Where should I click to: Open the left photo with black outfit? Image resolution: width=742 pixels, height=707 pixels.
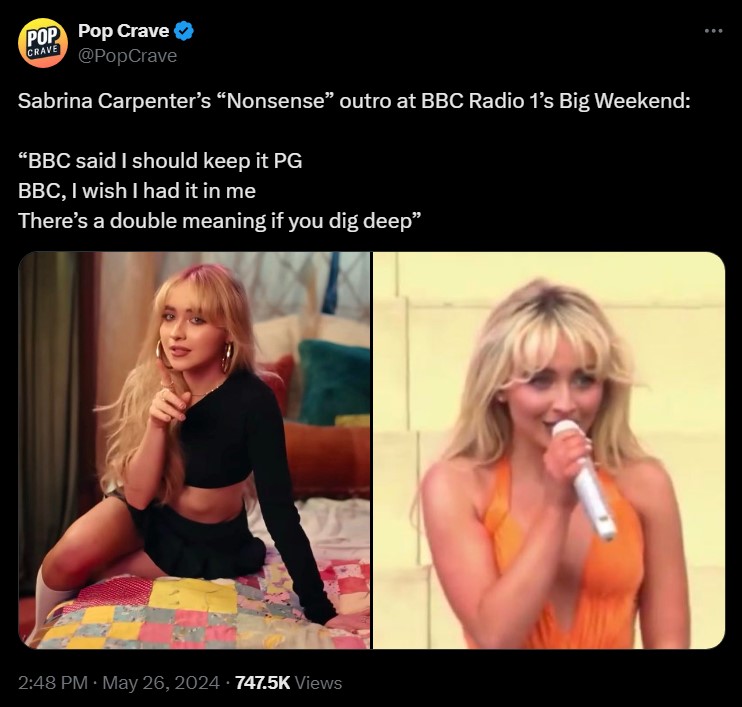pyautogui.click(x=194, y=450)
